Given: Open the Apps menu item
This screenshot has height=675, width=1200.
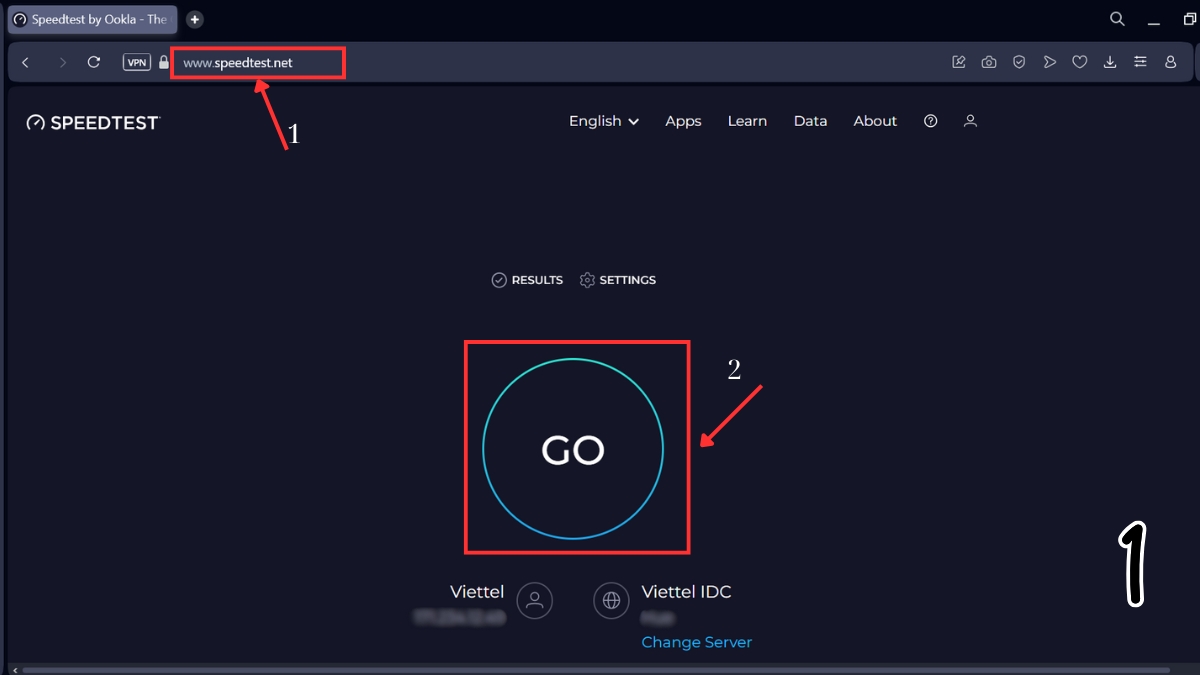Looking at the screenshot, I should click(x=683, y=121).
